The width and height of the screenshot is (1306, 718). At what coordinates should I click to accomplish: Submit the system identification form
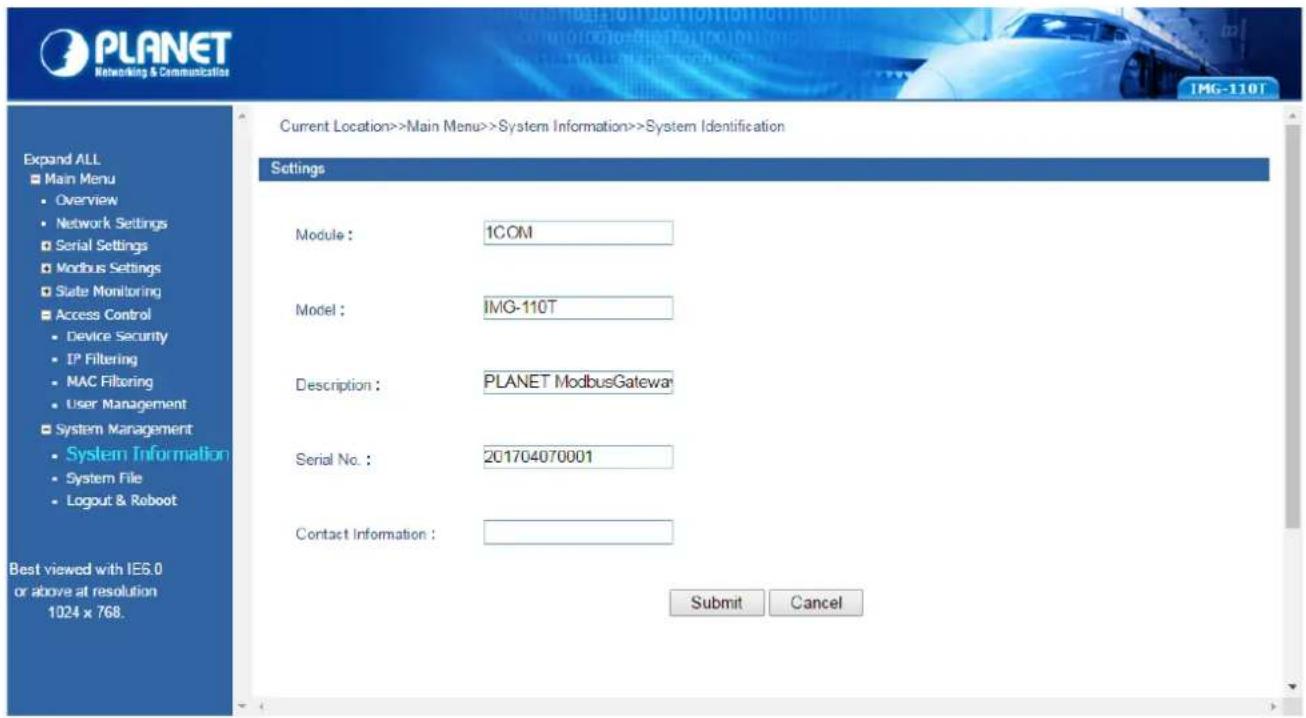point(717,603)
